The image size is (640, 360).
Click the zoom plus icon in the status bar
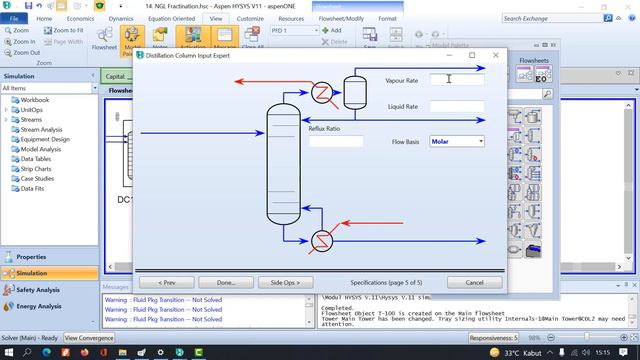624,338
